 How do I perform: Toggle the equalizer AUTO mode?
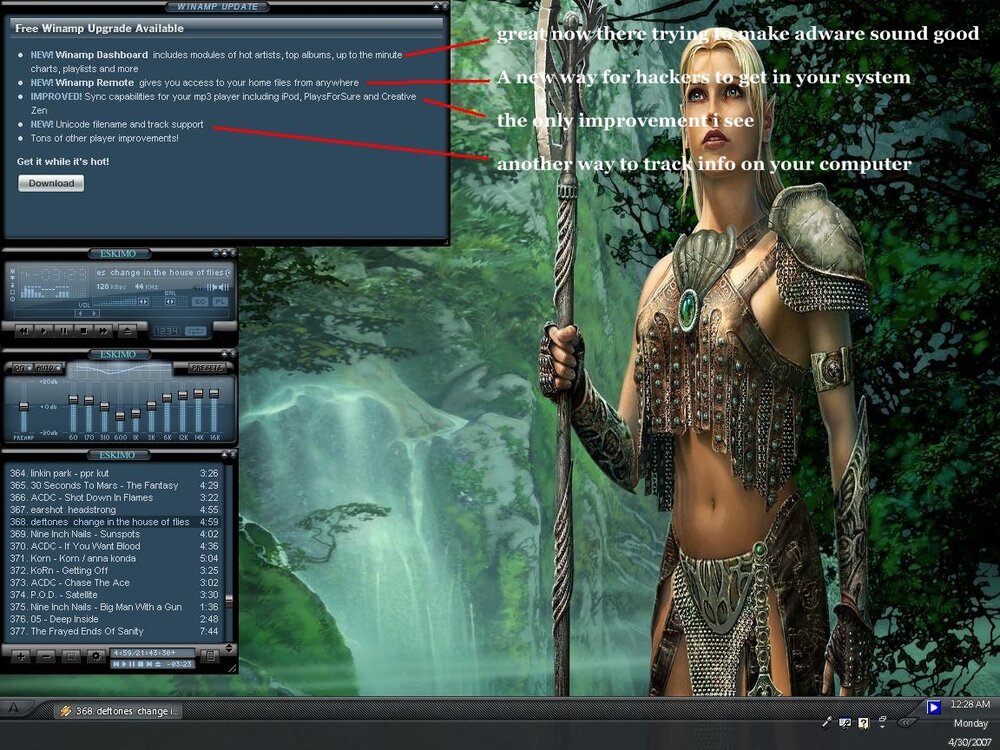[46, 368]
